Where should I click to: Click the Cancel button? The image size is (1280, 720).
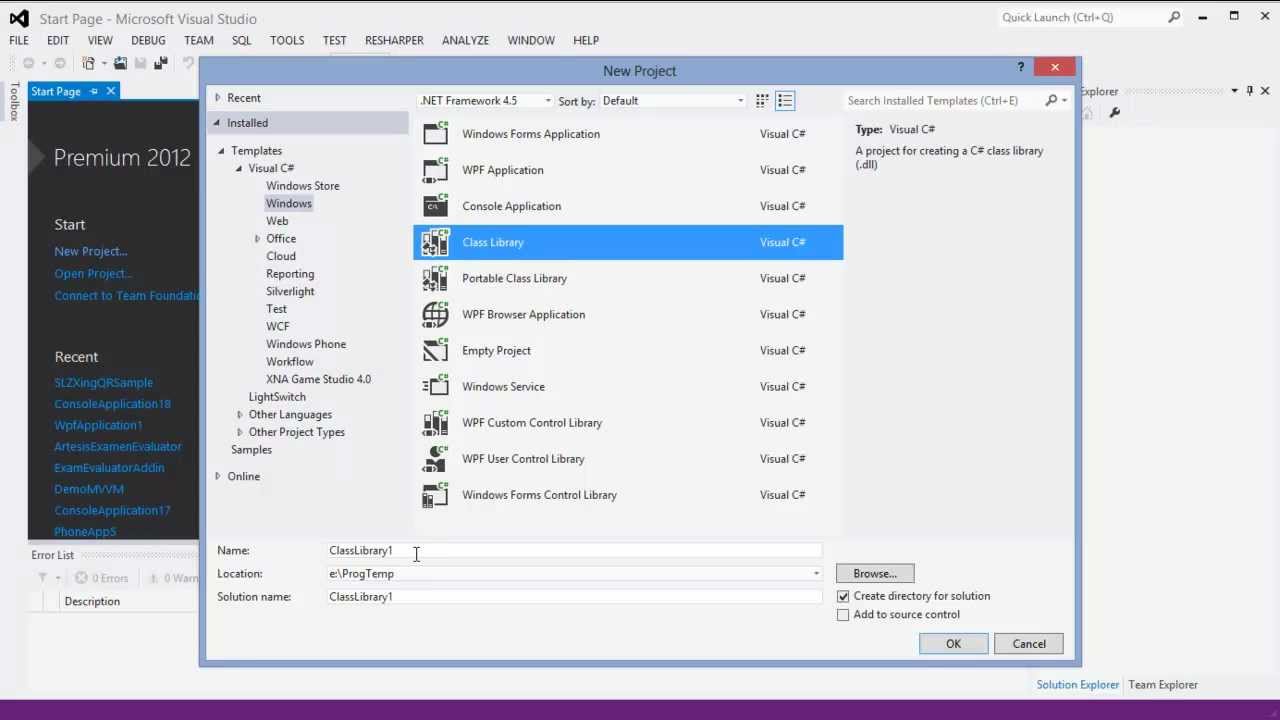[1028, 644]
